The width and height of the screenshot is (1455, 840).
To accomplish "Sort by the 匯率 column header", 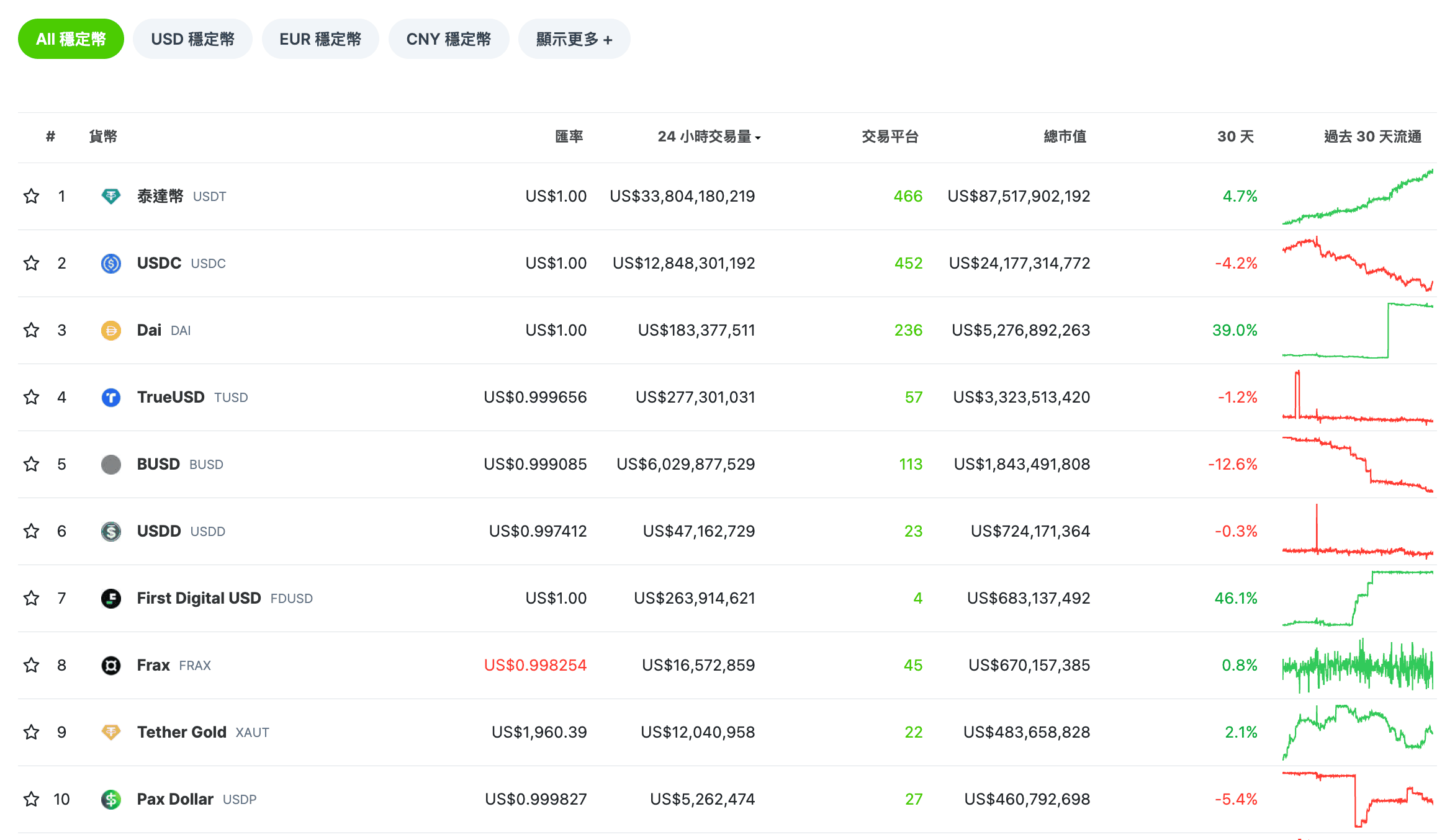I will (x=569, y=136).
